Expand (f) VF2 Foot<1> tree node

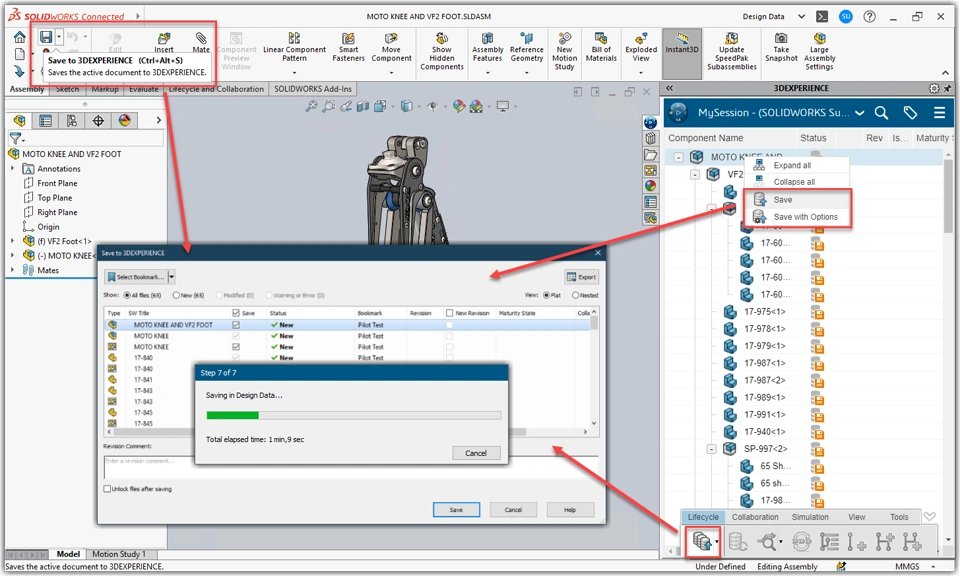pos(12,241)
